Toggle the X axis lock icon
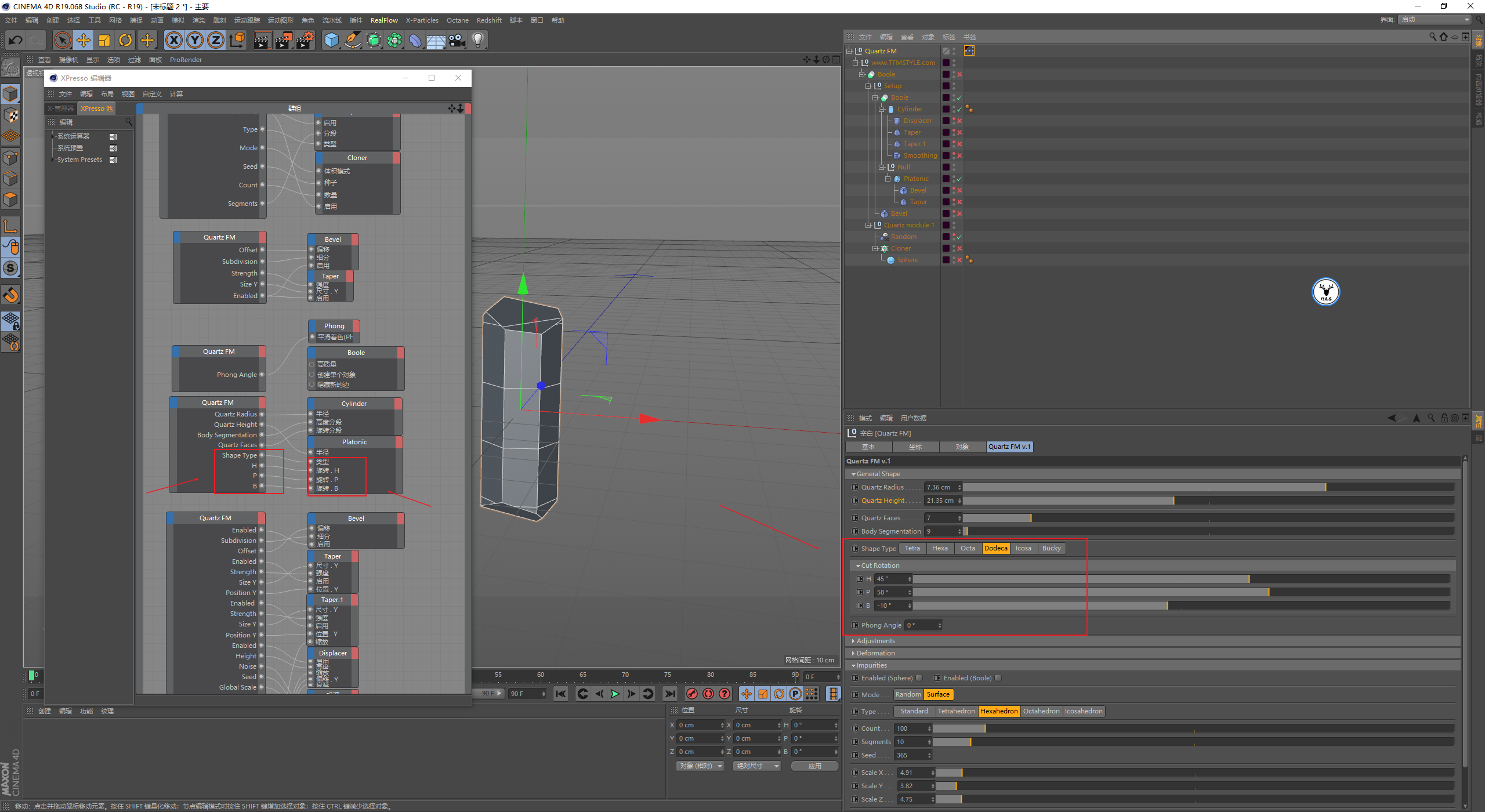Viewport: 1485px width, 812px height. (173, 40)
